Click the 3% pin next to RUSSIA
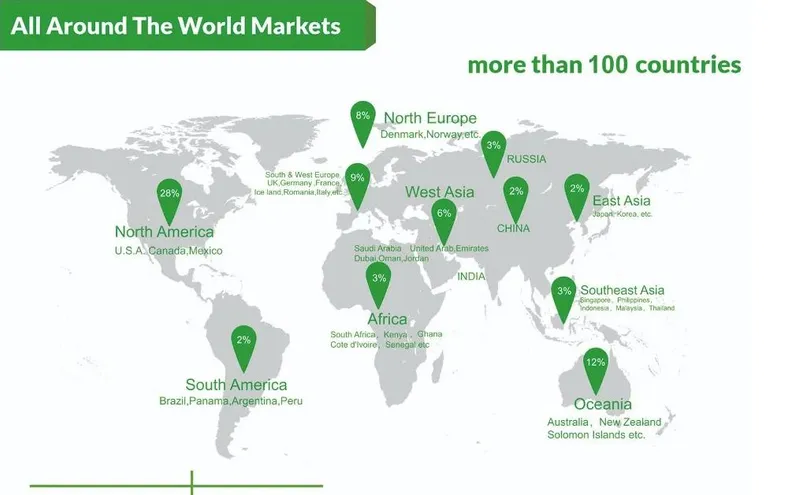The width and height of the screenshot is (799, 495). [x=493, y=148]
